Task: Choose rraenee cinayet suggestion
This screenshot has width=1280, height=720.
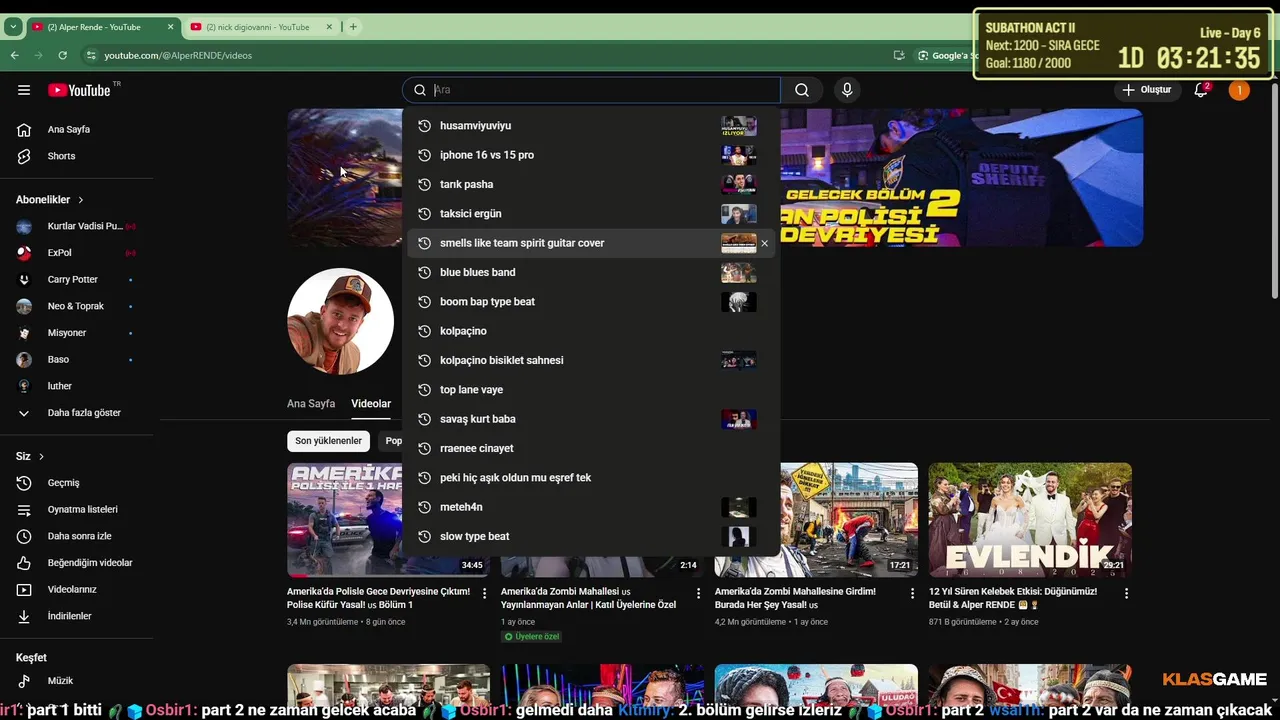Action: click(591, 448)
